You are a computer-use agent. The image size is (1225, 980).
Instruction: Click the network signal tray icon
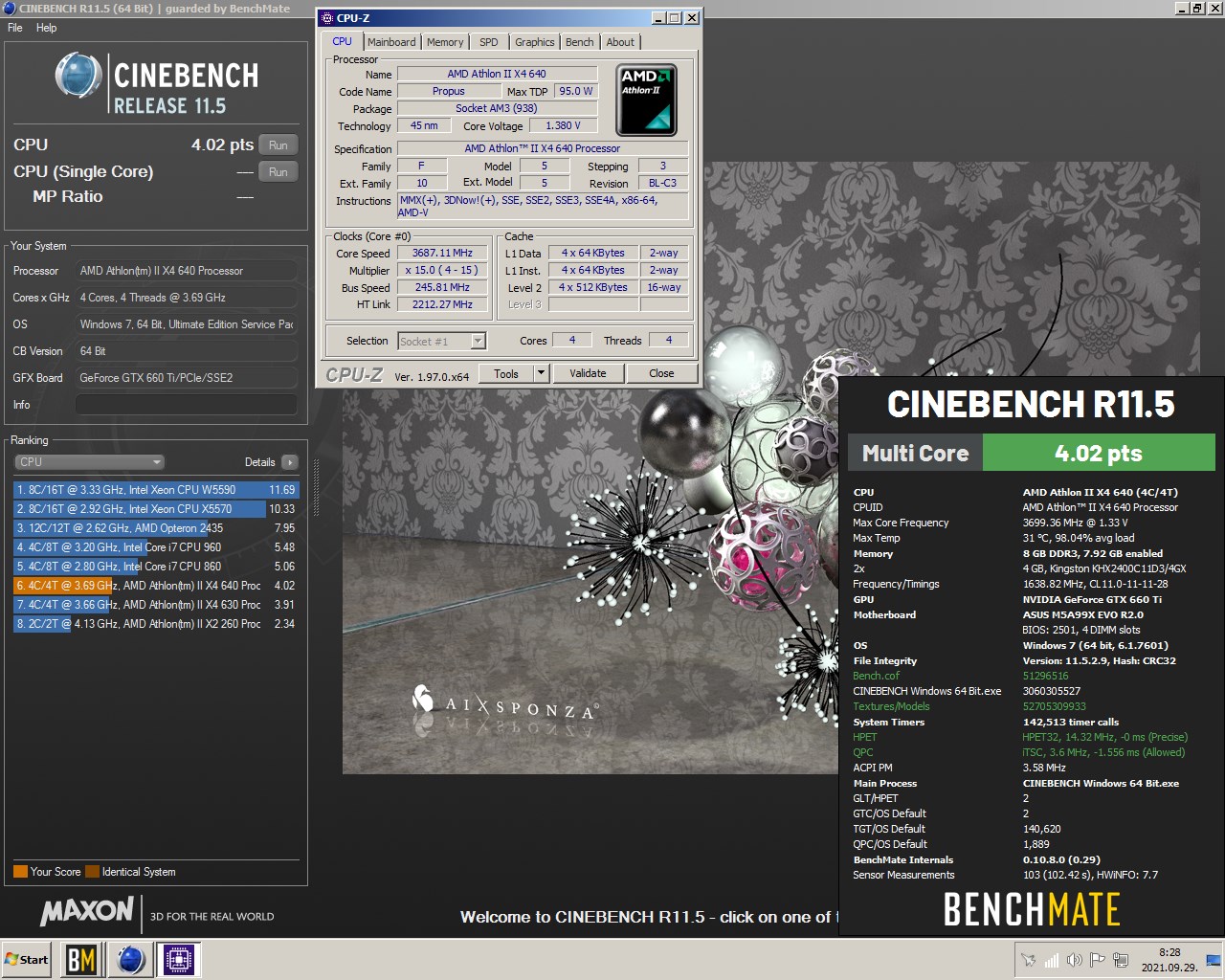(x=1052, y=960)
